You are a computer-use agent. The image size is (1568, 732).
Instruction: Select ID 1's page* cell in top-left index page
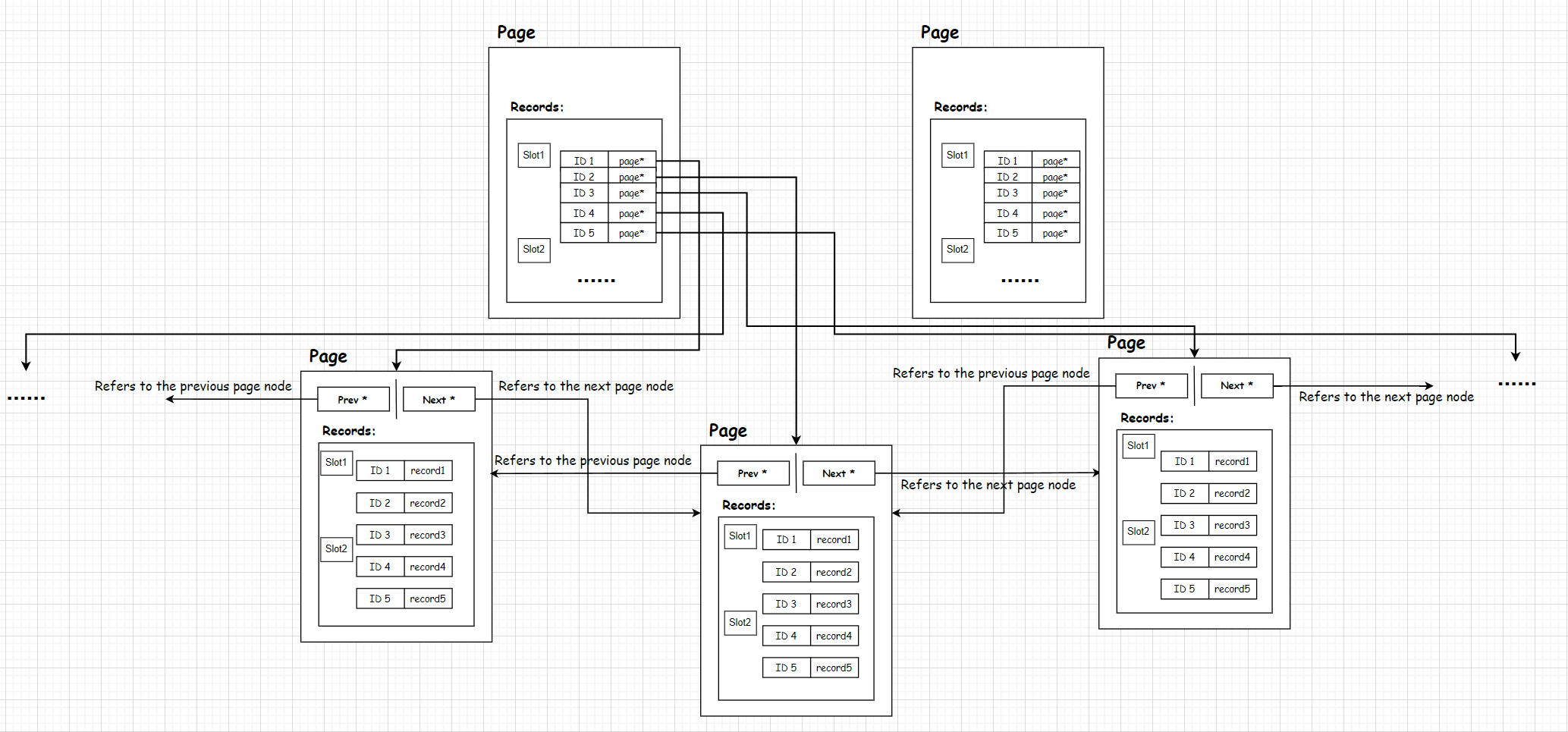pos(631,161)
